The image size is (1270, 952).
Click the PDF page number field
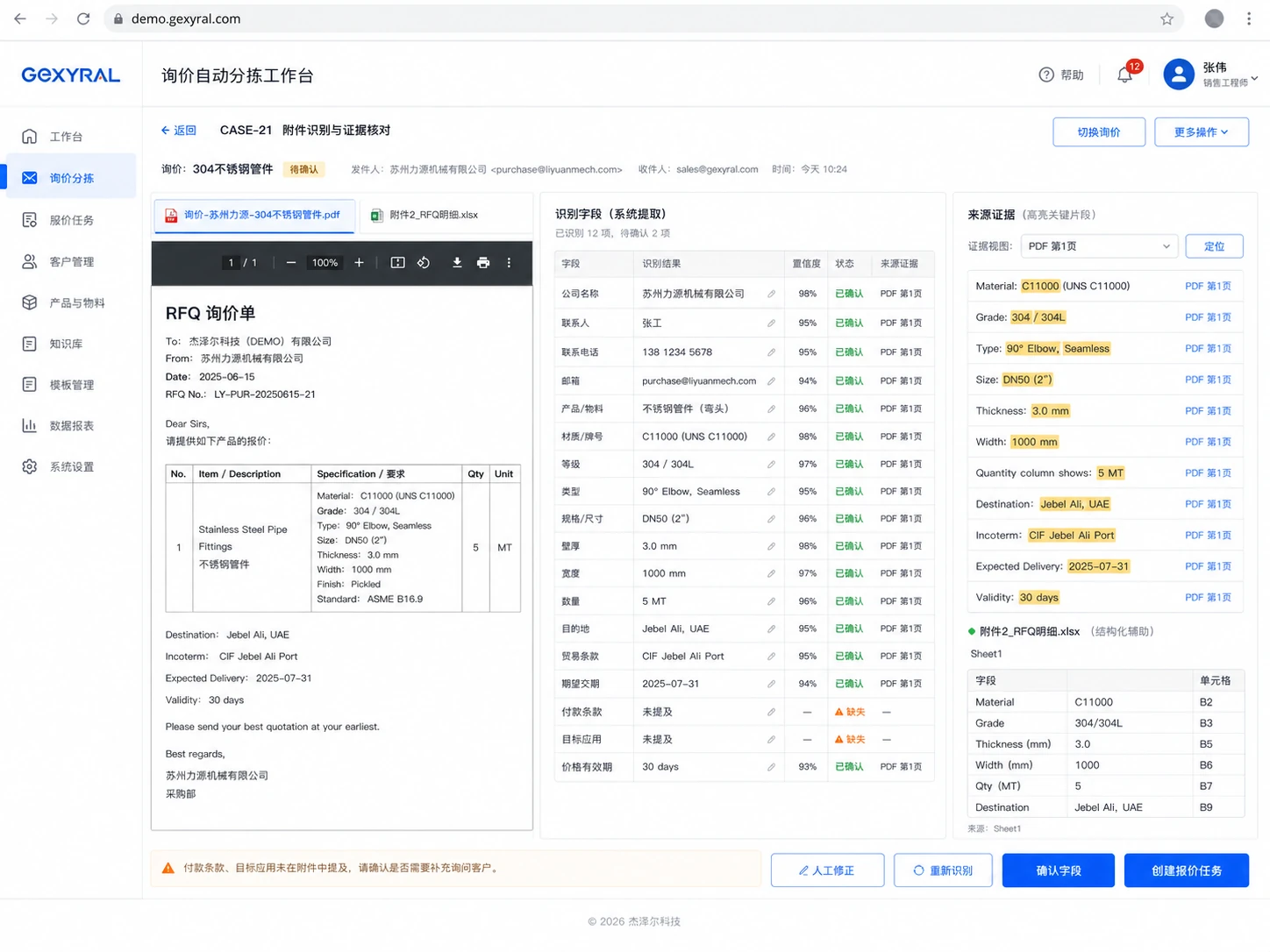[x=232, y=263]
